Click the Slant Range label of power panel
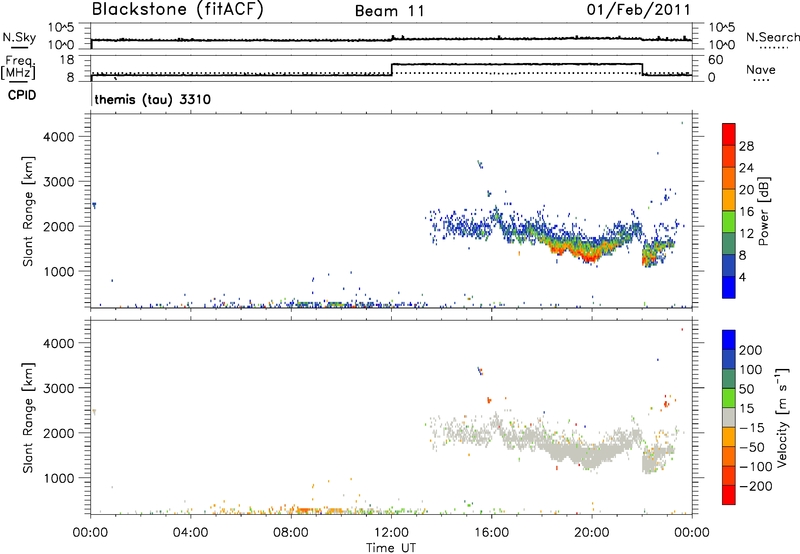800x554 pixels. 28,211
